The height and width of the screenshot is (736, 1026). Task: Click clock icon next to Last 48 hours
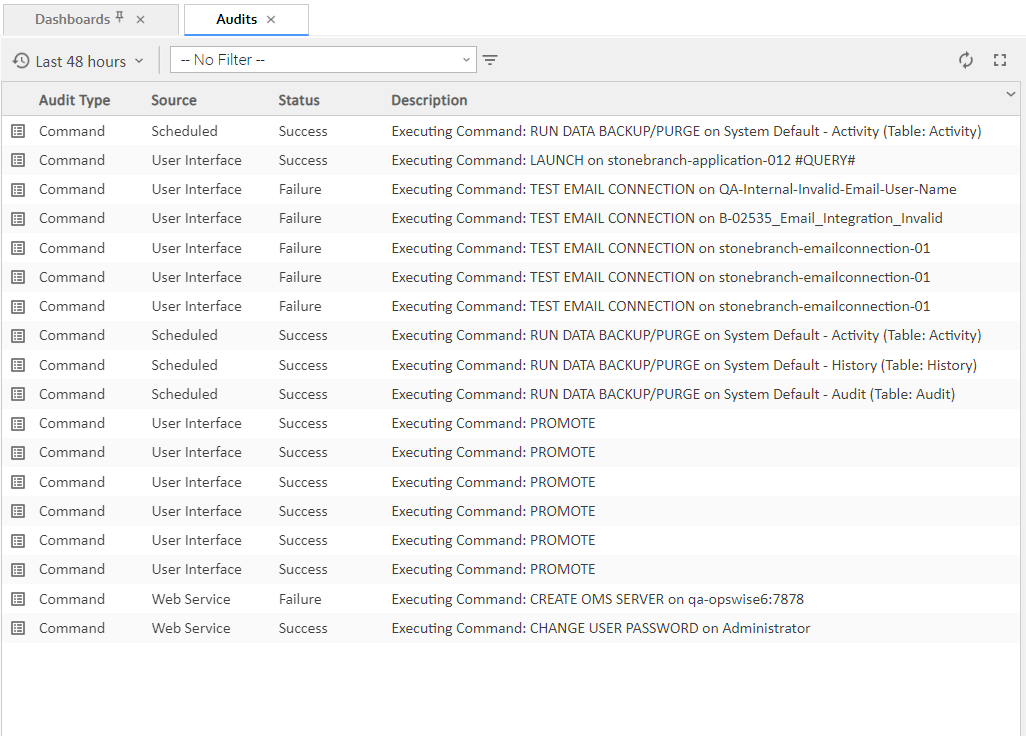[x=21, y=61]
